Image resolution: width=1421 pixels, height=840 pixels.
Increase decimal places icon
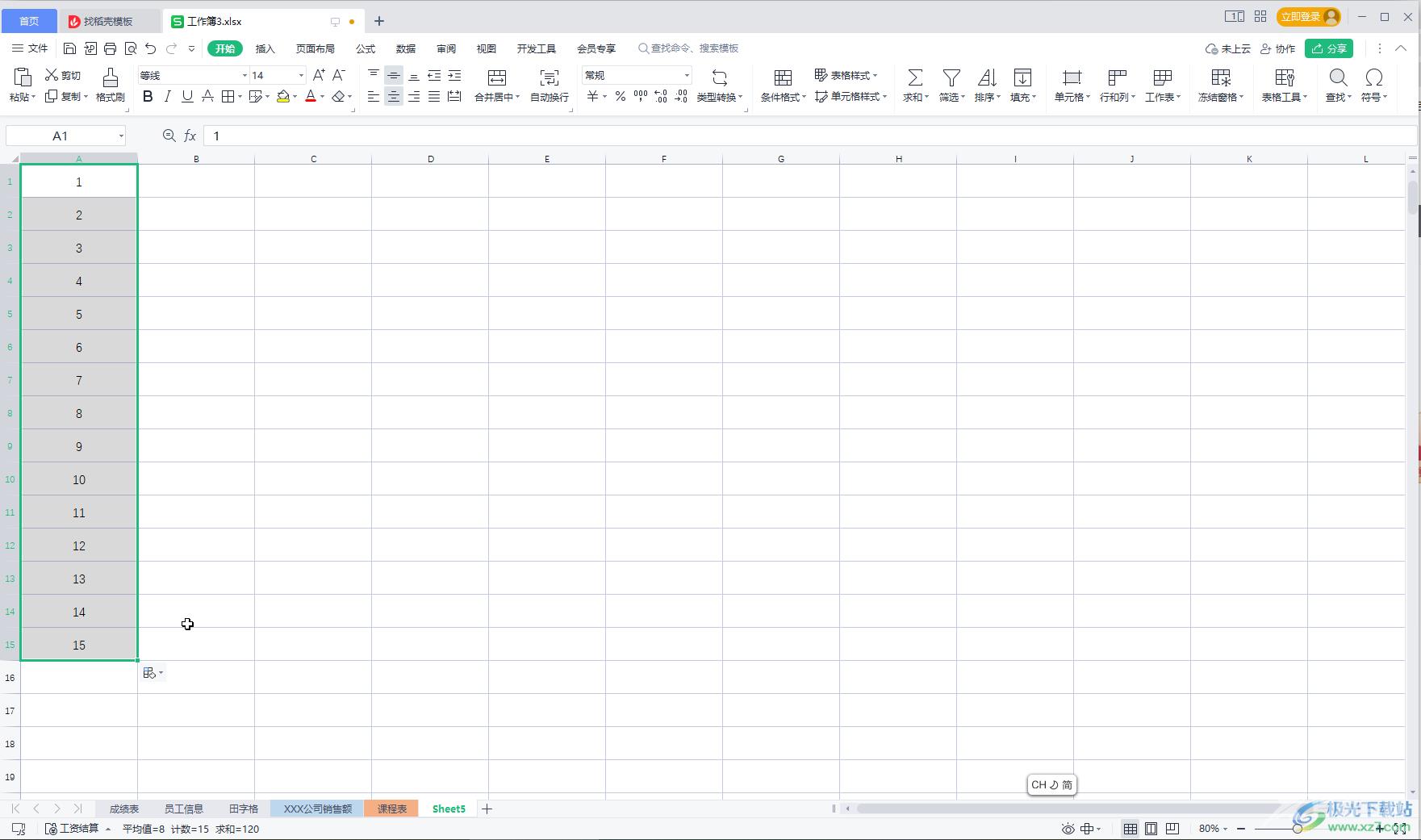[x=661, y=97]
